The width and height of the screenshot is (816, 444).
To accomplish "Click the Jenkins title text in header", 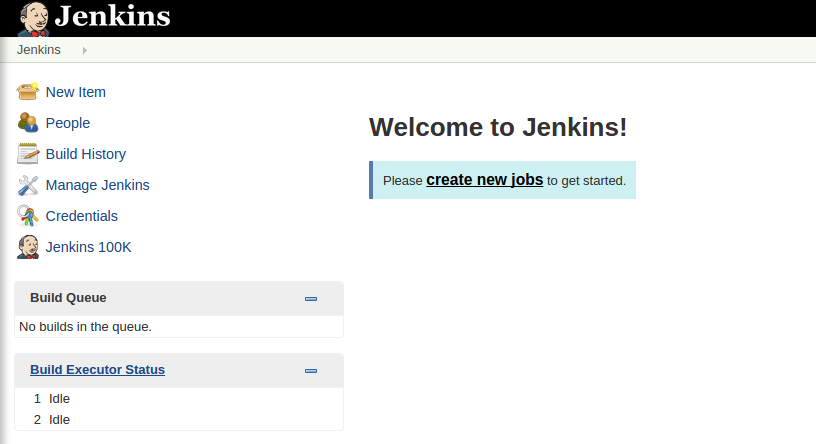I will coord(112,16).
